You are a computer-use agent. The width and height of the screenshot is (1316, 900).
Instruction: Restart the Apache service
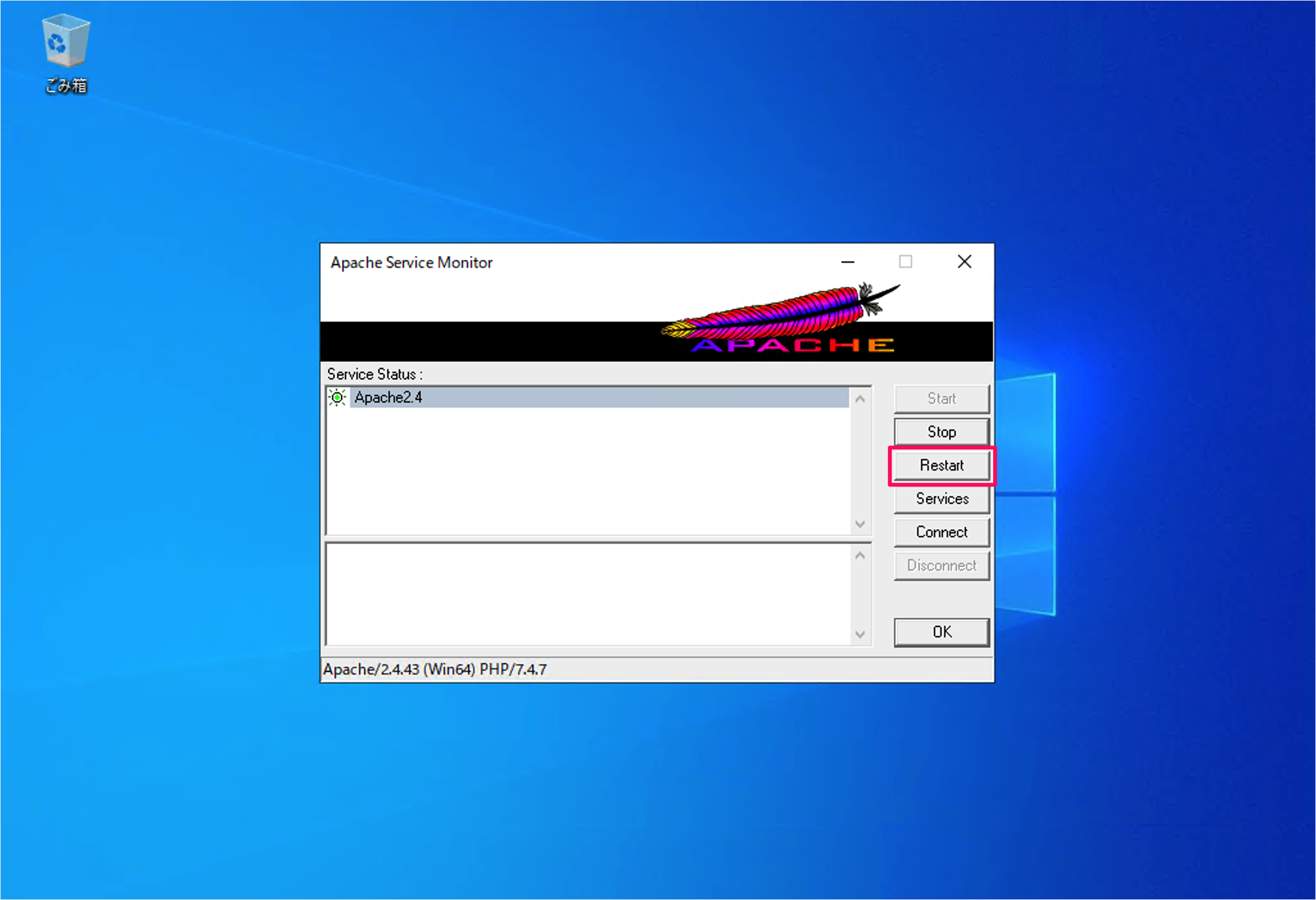click(x=941, y=465)
